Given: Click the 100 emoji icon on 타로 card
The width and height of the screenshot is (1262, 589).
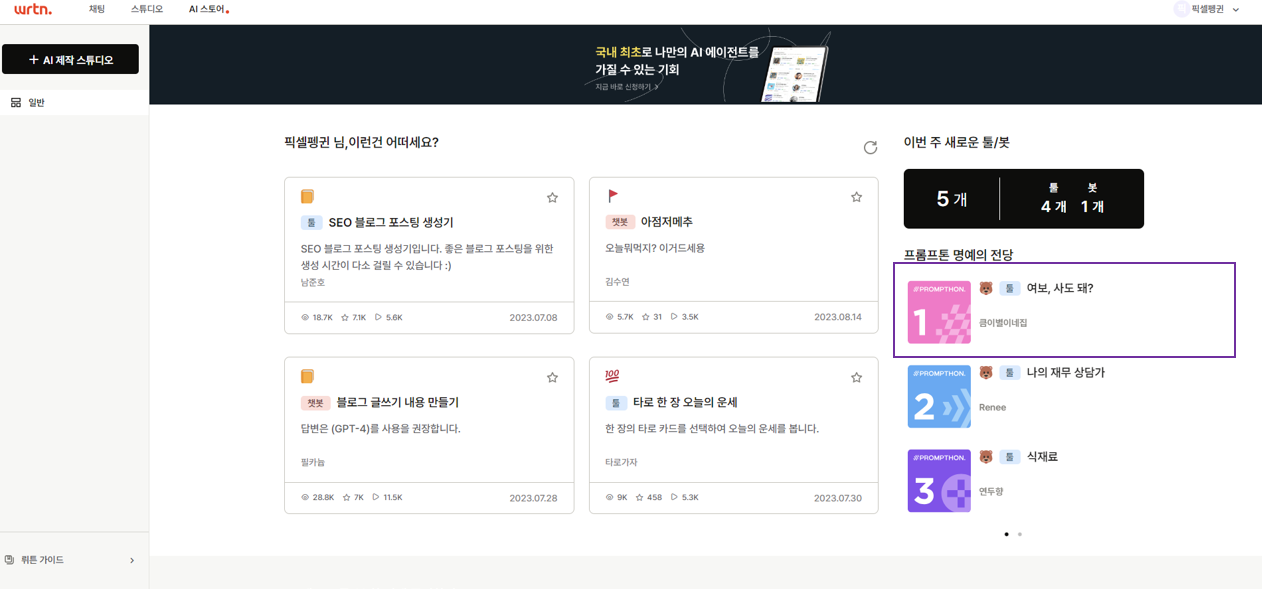Looking at the screenshot, I should click(612, 376).
